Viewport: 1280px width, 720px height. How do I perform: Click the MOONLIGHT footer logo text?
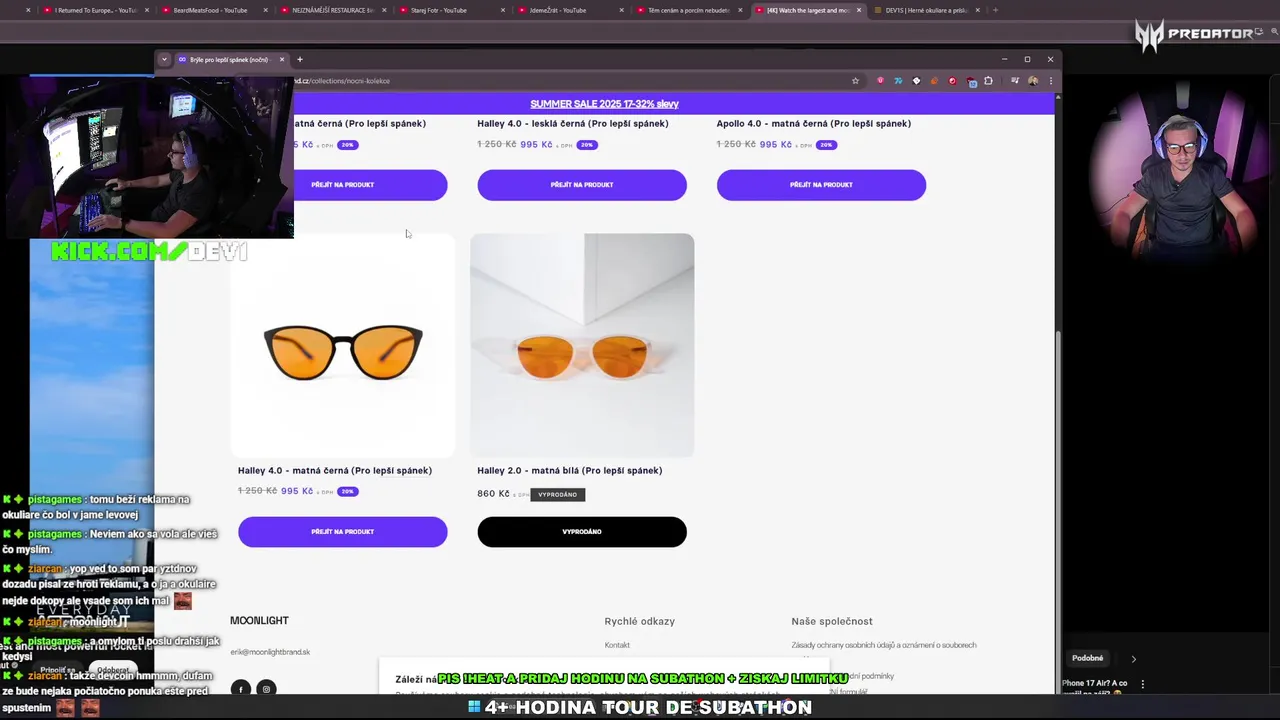pos(259,621)
